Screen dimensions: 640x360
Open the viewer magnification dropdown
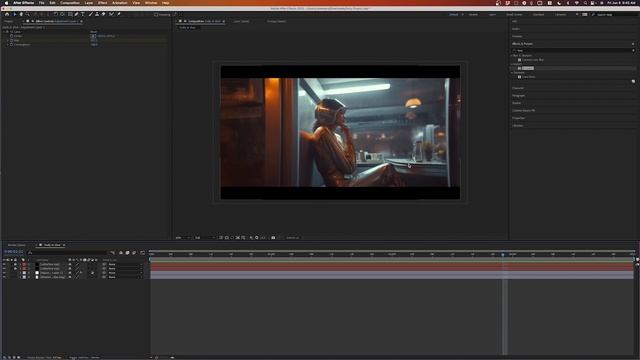point(182,238)
